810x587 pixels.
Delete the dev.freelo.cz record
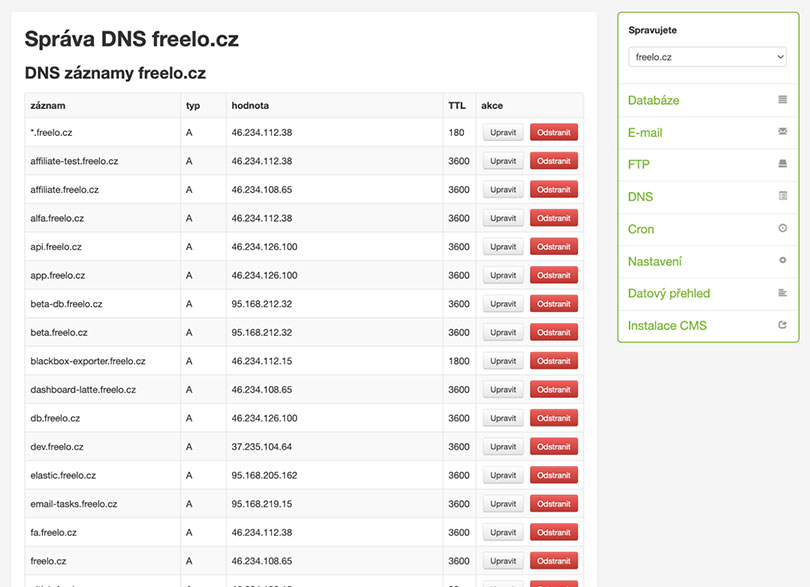[554, 446]
